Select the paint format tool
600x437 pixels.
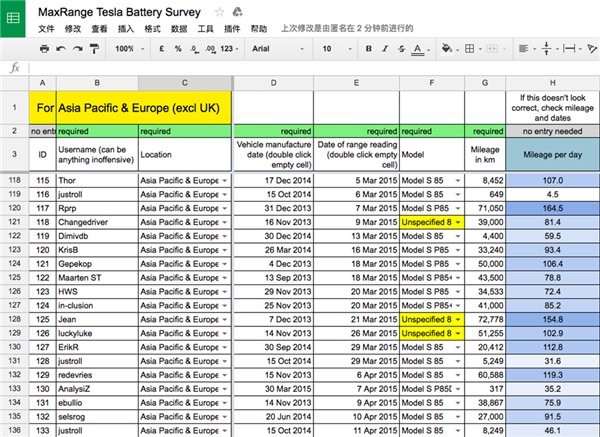(94, 49)
